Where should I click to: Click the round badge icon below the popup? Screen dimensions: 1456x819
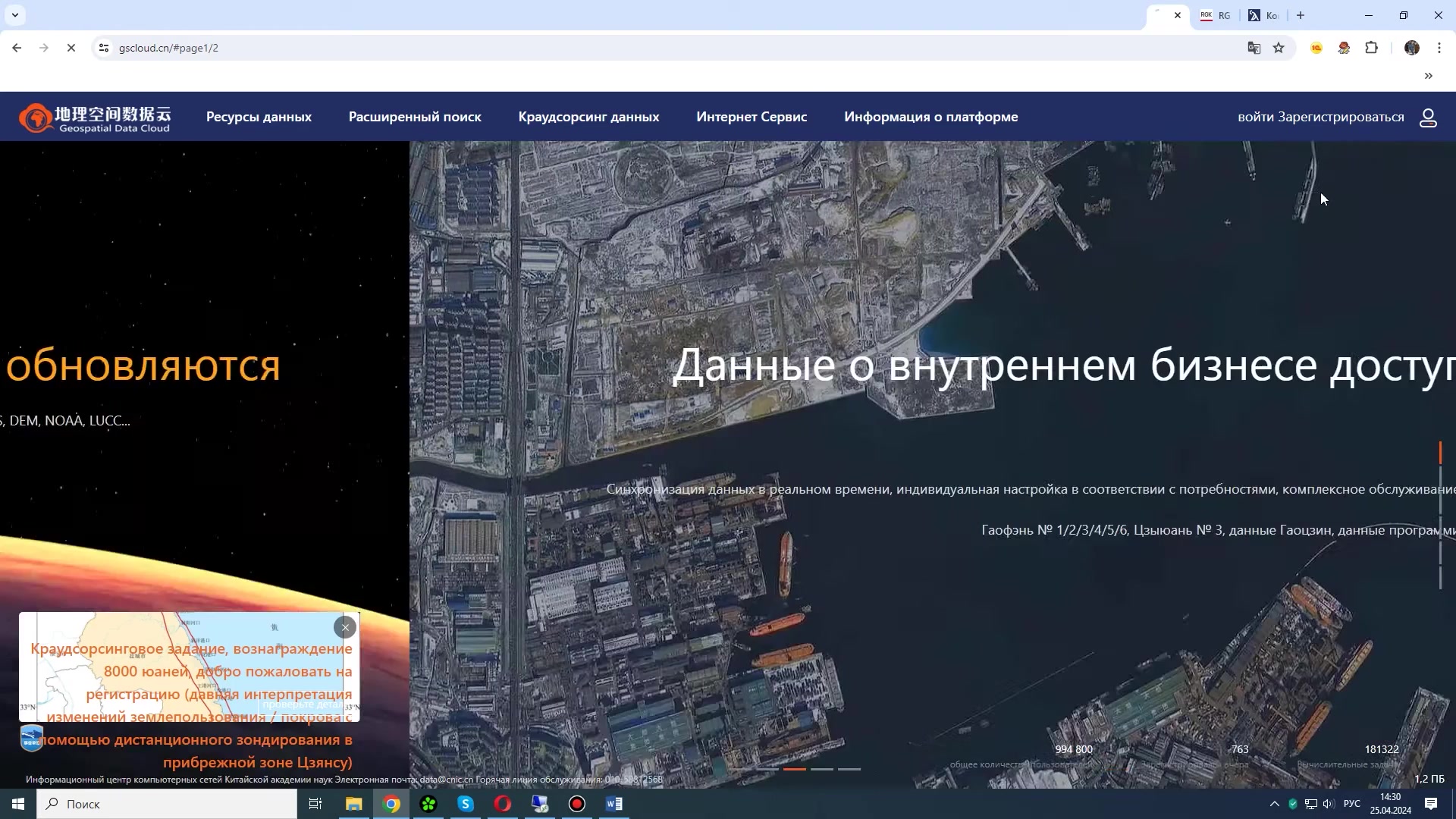(x=32, y=738)
